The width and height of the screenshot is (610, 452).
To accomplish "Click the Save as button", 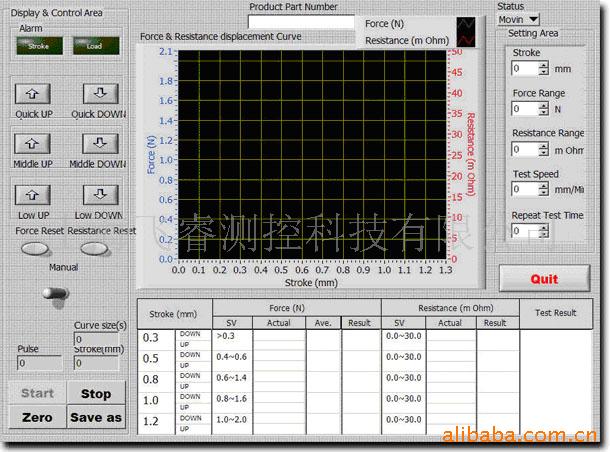I will pos(96,417).
